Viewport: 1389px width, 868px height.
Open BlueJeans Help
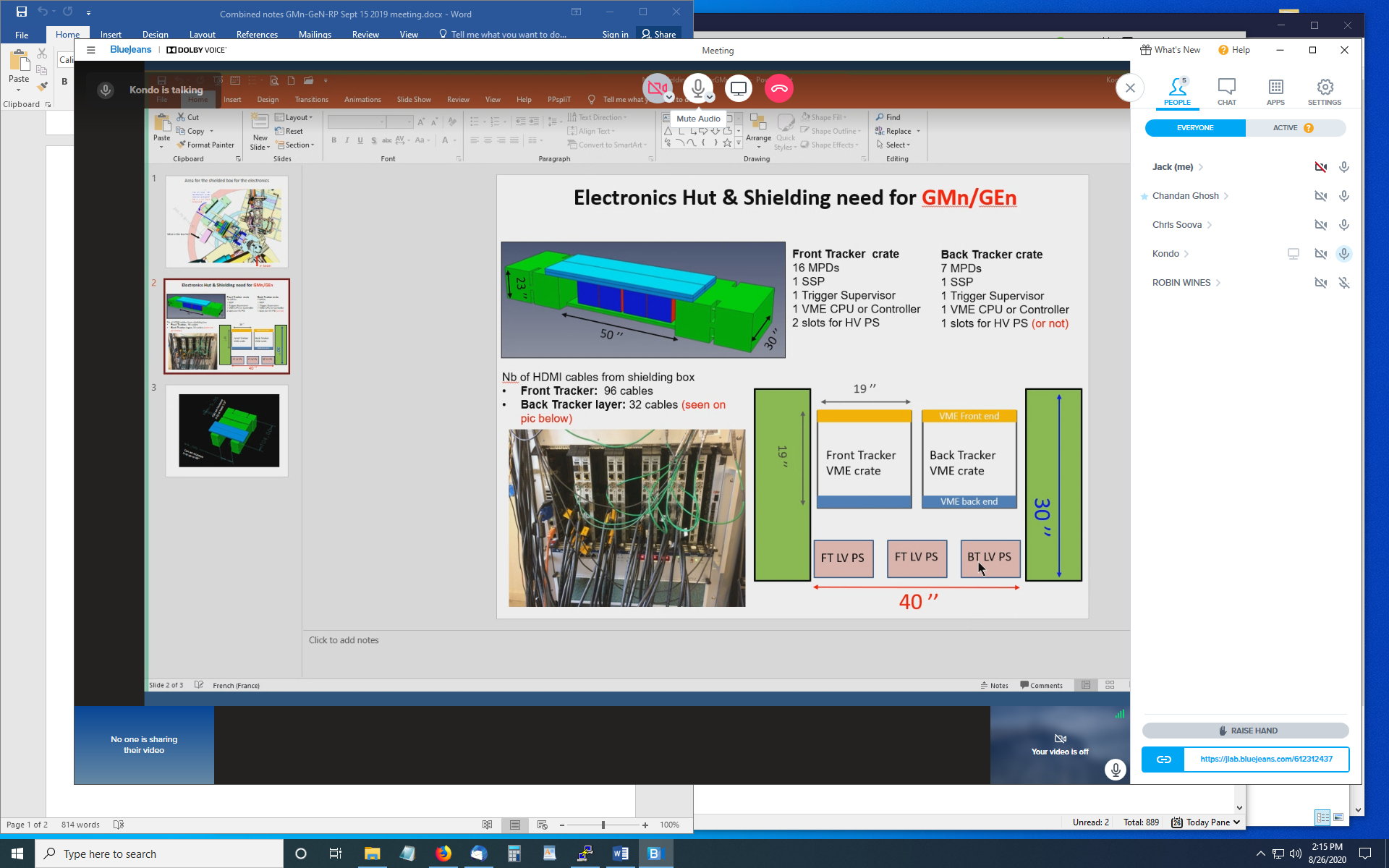(x=1234, y=50)
